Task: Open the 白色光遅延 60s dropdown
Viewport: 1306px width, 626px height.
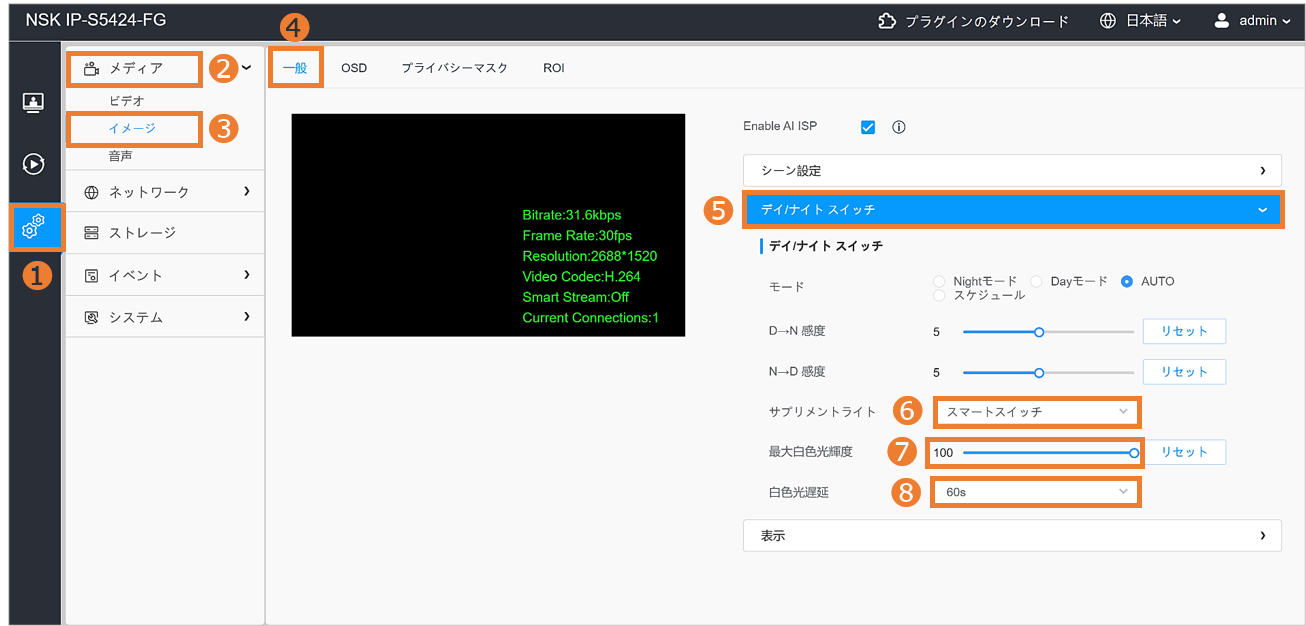Action: coord(1036,492)
